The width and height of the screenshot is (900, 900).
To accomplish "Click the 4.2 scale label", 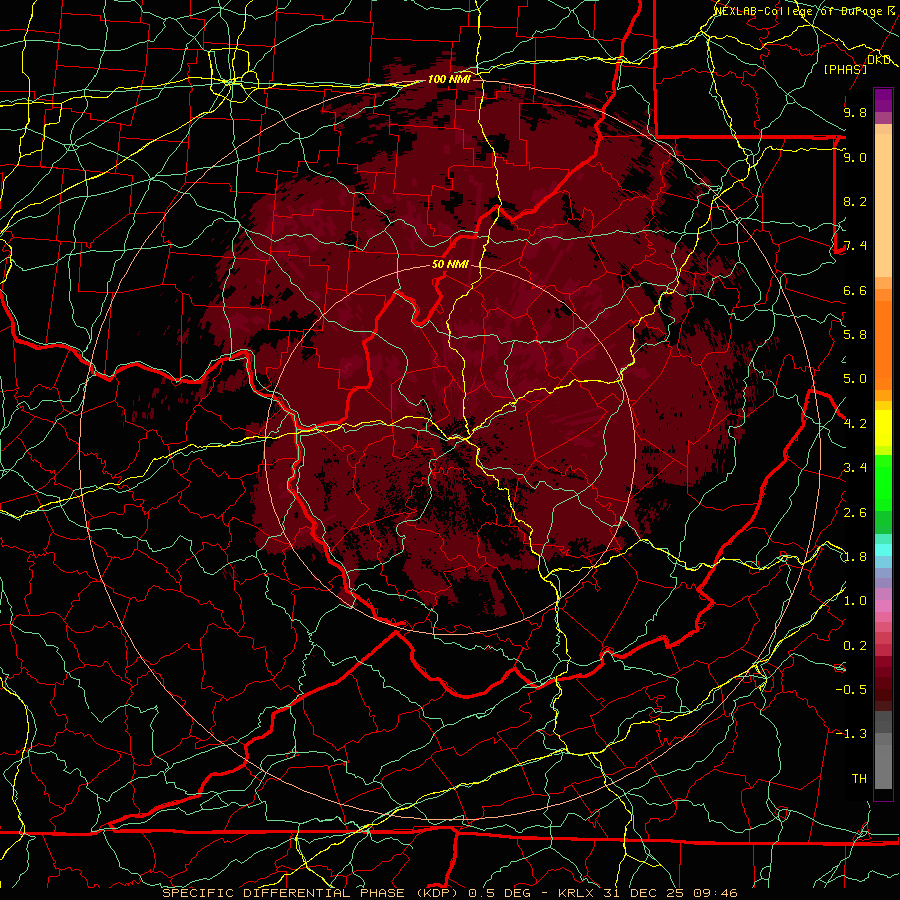I will pyautogui.click(x=855, y=424).
